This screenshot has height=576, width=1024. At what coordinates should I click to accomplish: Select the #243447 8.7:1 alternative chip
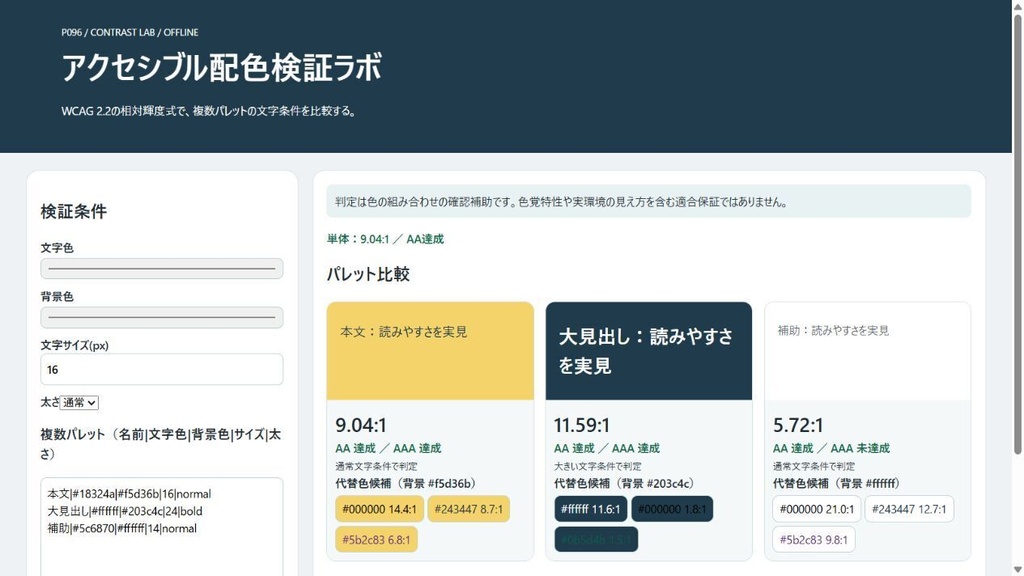[x=468, y=509]
